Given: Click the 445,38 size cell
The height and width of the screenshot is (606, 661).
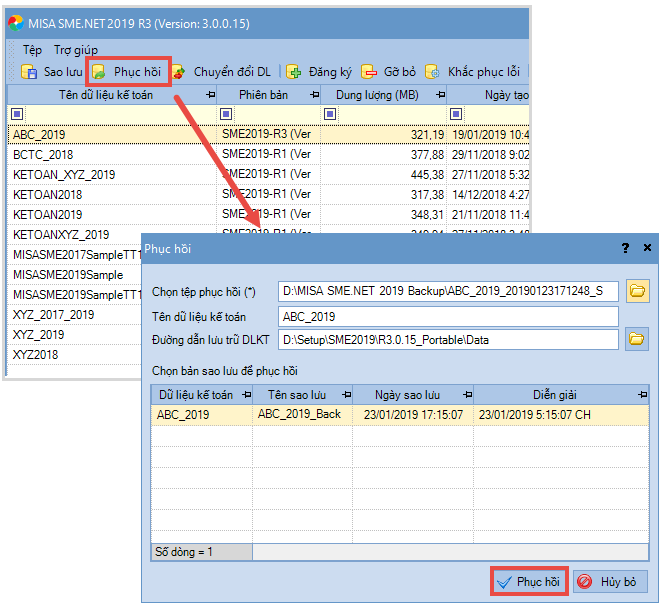Looking at the screenshot, I should 384,174.
